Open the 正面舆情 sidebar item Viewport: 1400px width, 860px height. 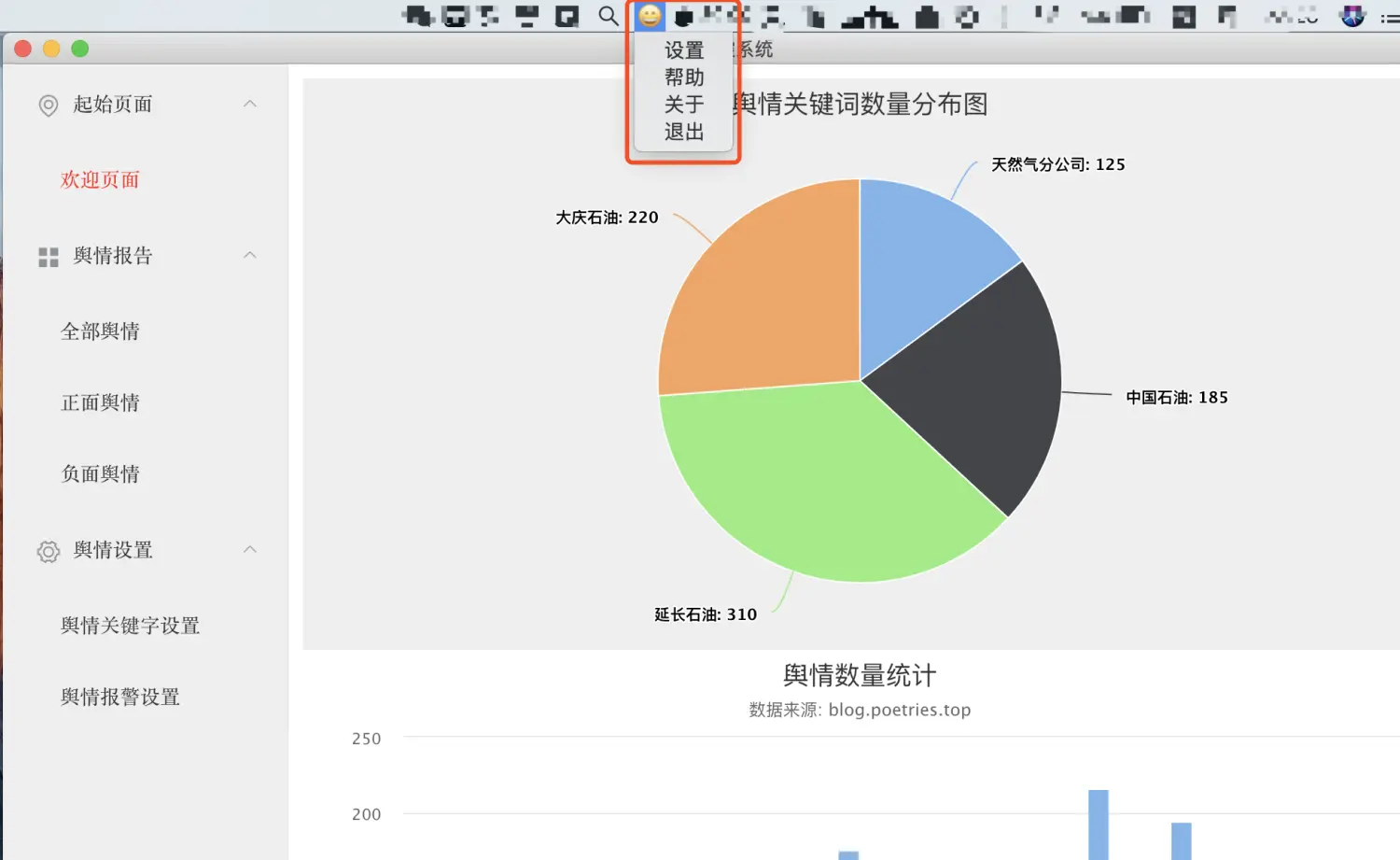click(100, 402)
